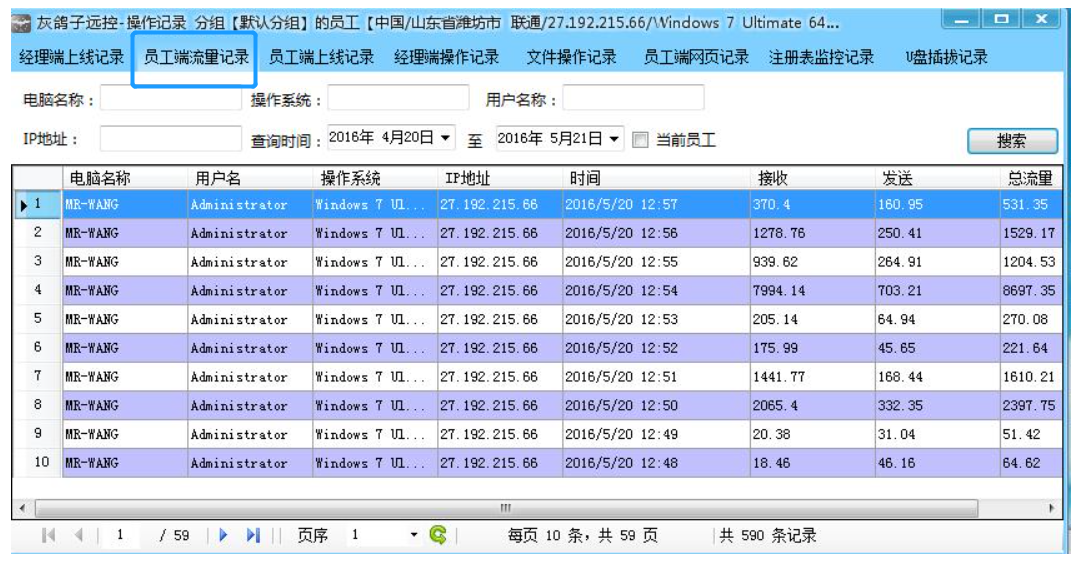Click the horizontal scrollbar right arrow

[x=1051, y=508]
